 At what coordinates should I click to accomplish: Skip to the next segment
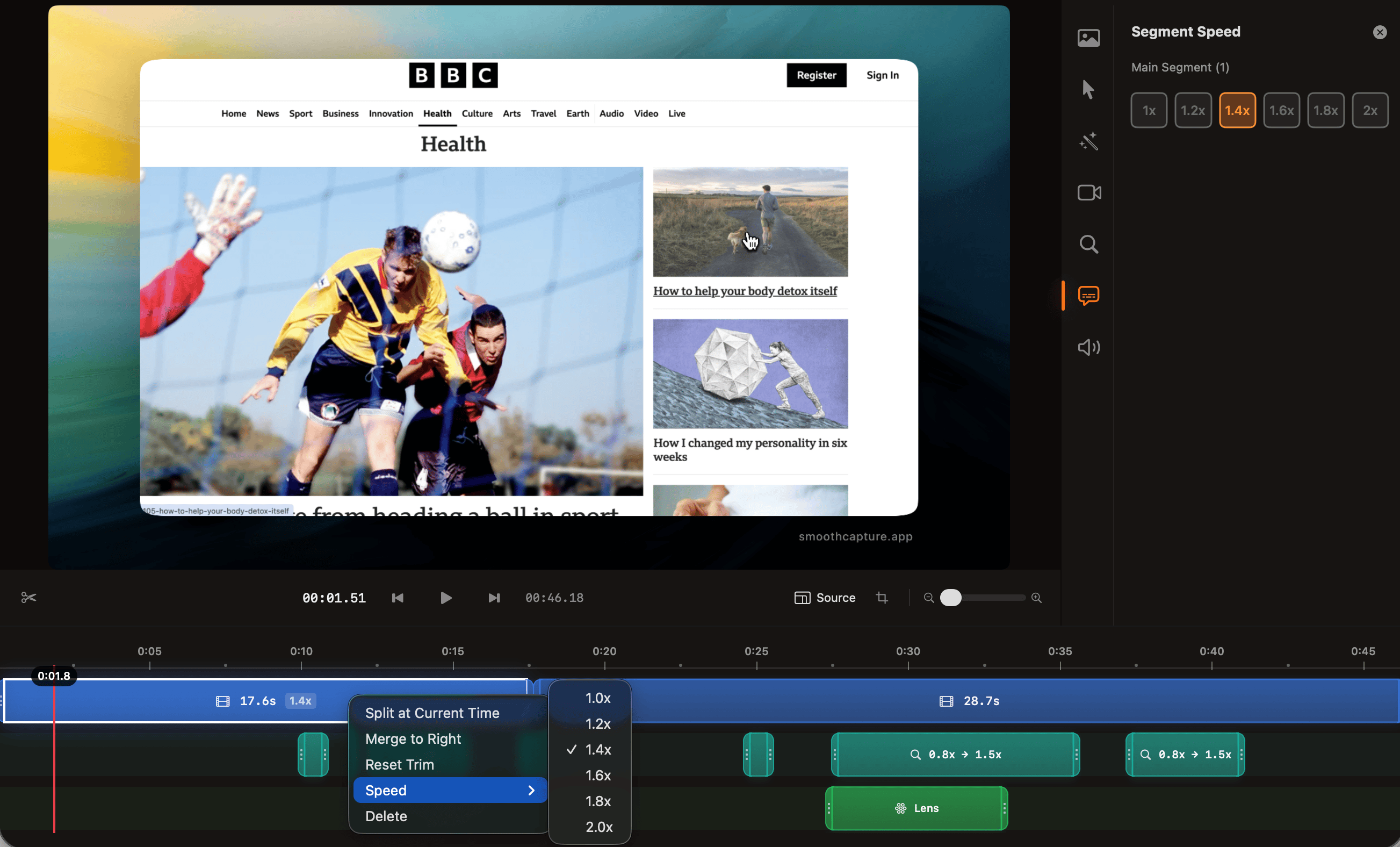pos(494,598)
